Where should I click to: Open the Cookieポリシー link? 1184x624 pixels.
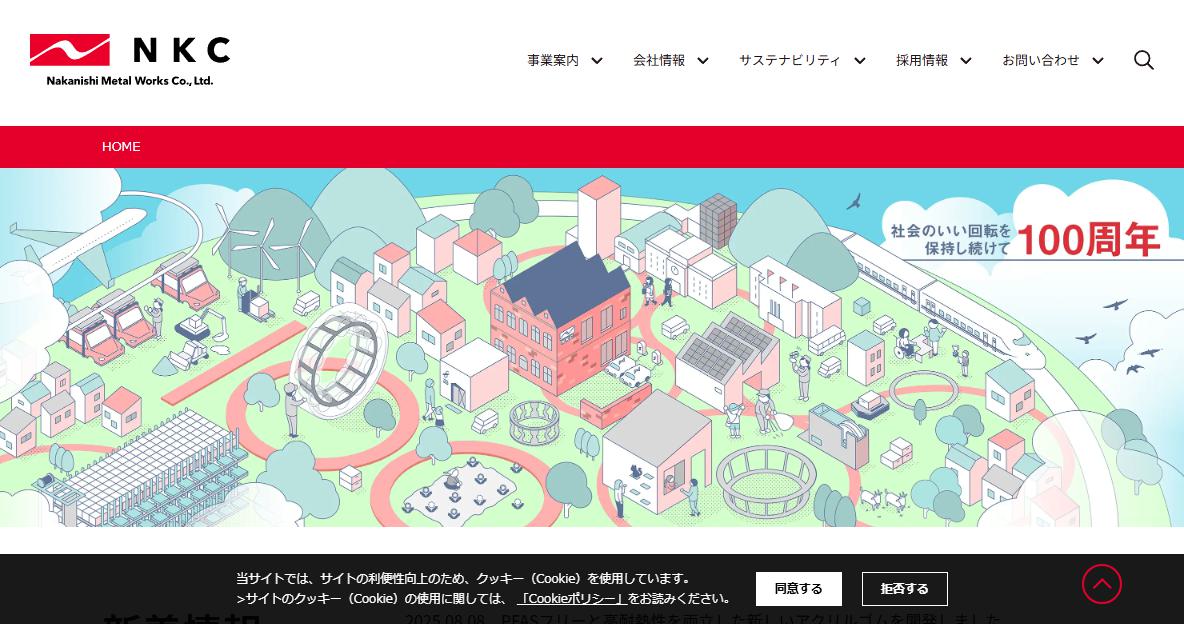[x=572, y=599]
